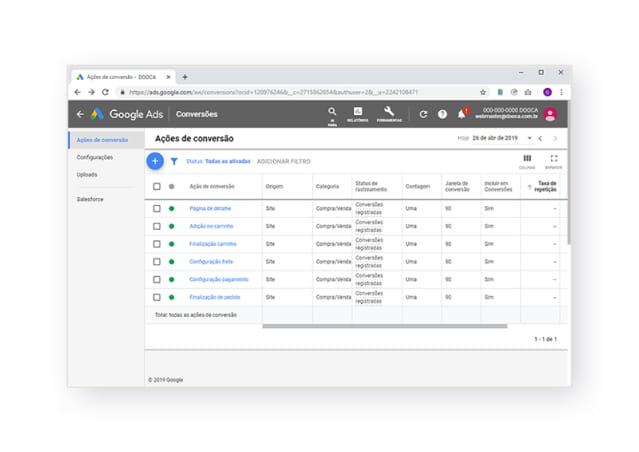This screenshot has width=639, height=452.
Task: Open the Finalização de pedido conversion link
Action: (x=214, y=297)
